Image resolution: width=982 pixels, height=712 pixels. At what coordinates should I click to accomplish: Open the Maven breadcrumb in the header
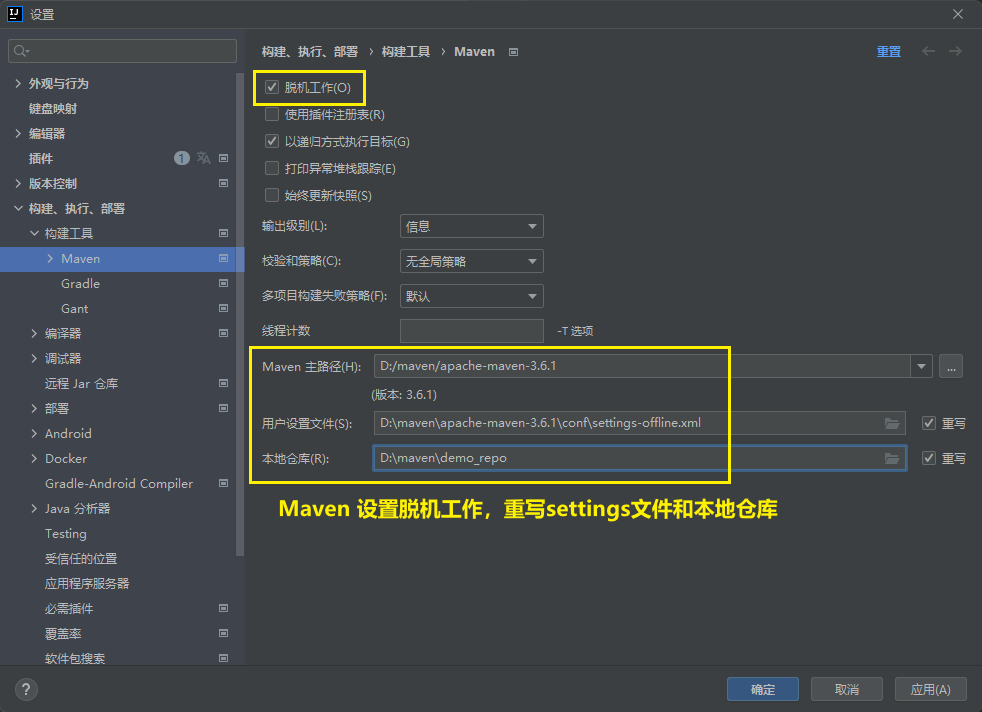pos(474,51)
